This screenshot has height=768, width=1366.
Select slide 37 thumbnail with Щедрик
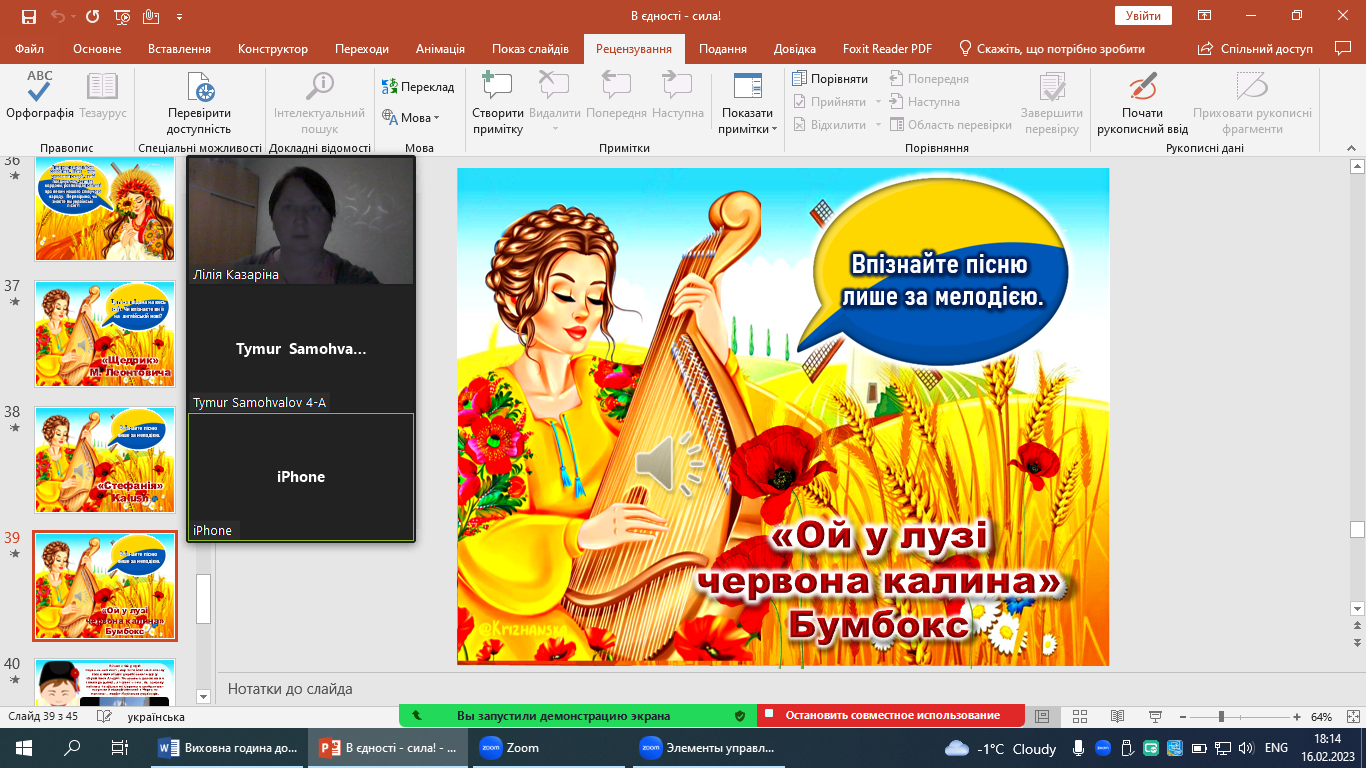coord(105,333)
